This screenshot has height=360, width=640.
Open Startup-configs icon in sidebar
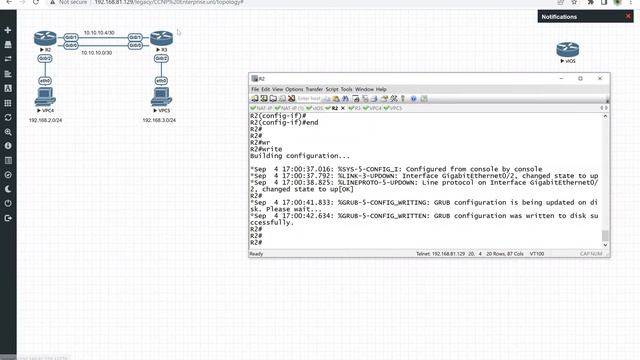coord(8,74)
